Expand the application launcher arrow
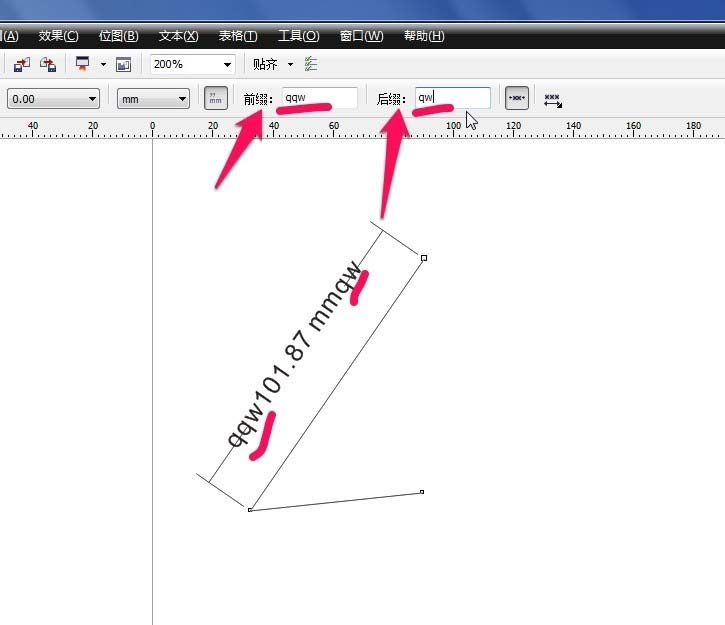The width and height of the screenshot is (725, 625). pyautogui.click(x=104, y=64)
